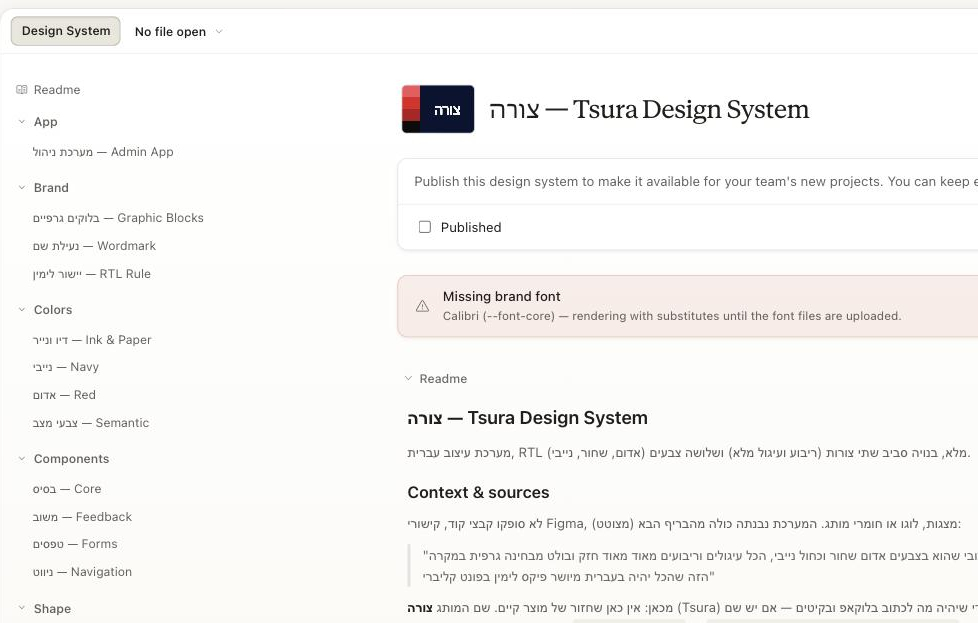This screenshot has width=978, height=623.
Task: Collapse the Colors section chevron
Action: point(22,310)
